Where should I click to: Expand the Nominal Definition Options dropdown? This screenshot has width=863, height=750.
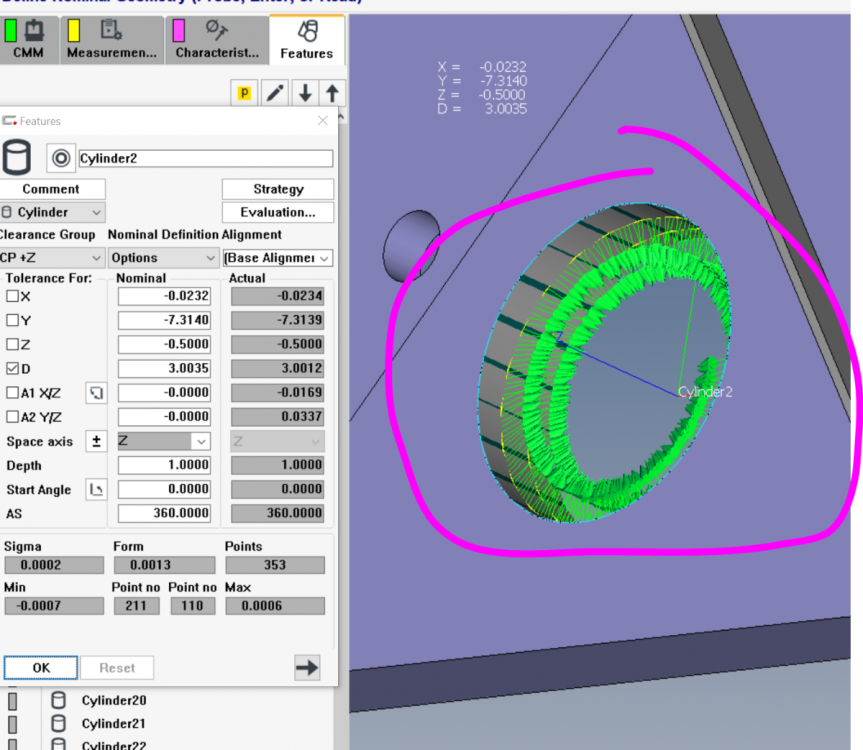click(x=163, y=258)
